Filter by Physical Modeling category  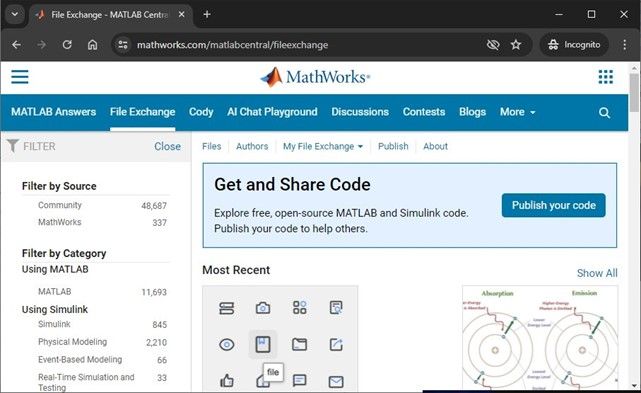point(72,342)
